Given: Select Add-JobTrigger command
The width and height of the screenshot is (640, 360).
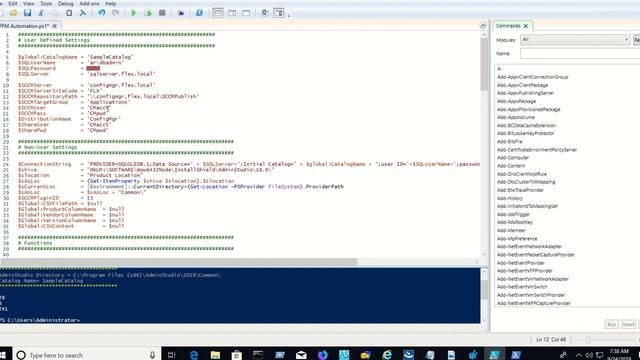Looking at the screenshot, I should pyautogui.click(x=513, y=214).
